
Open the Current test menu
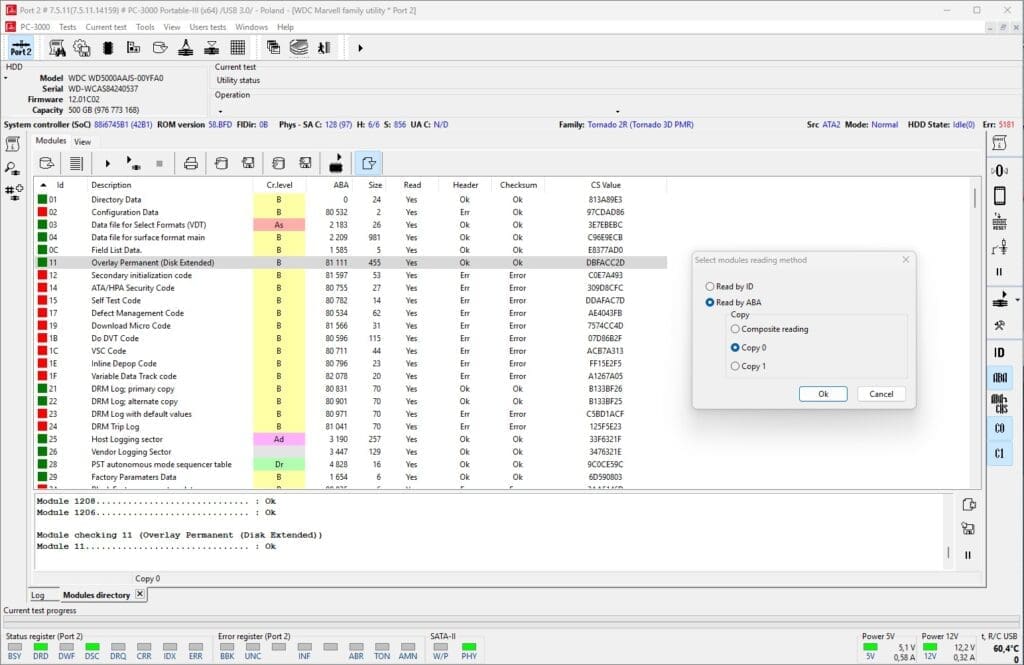[x=106, y=27]
